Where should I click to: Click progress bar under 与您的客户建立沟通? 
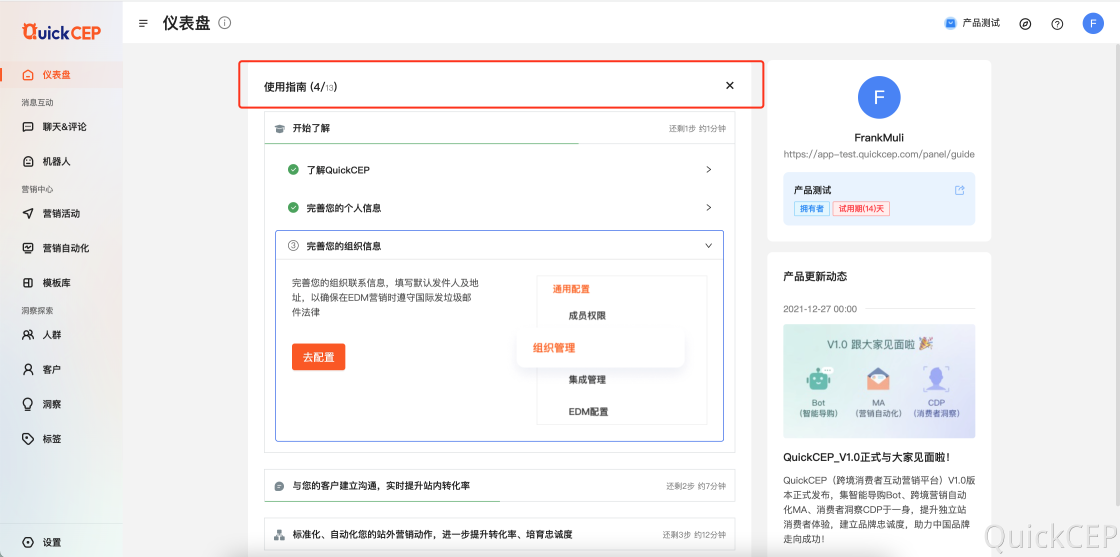pos(382,501)
